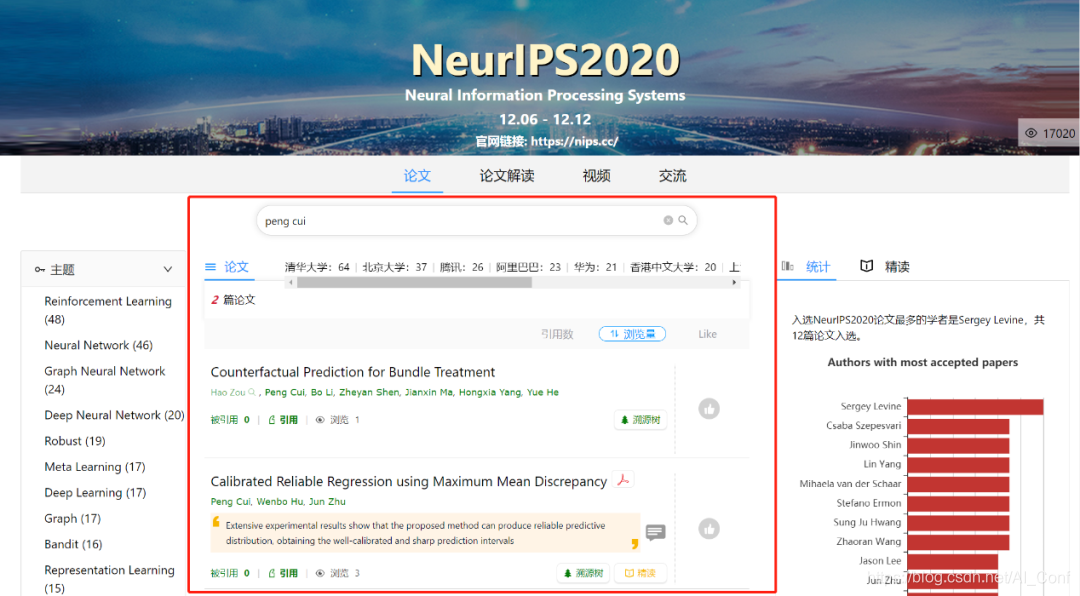Click the list icon on 论文 sub-tab
This screenshot has width=1080, height=596.
click(x=211, y=267)
